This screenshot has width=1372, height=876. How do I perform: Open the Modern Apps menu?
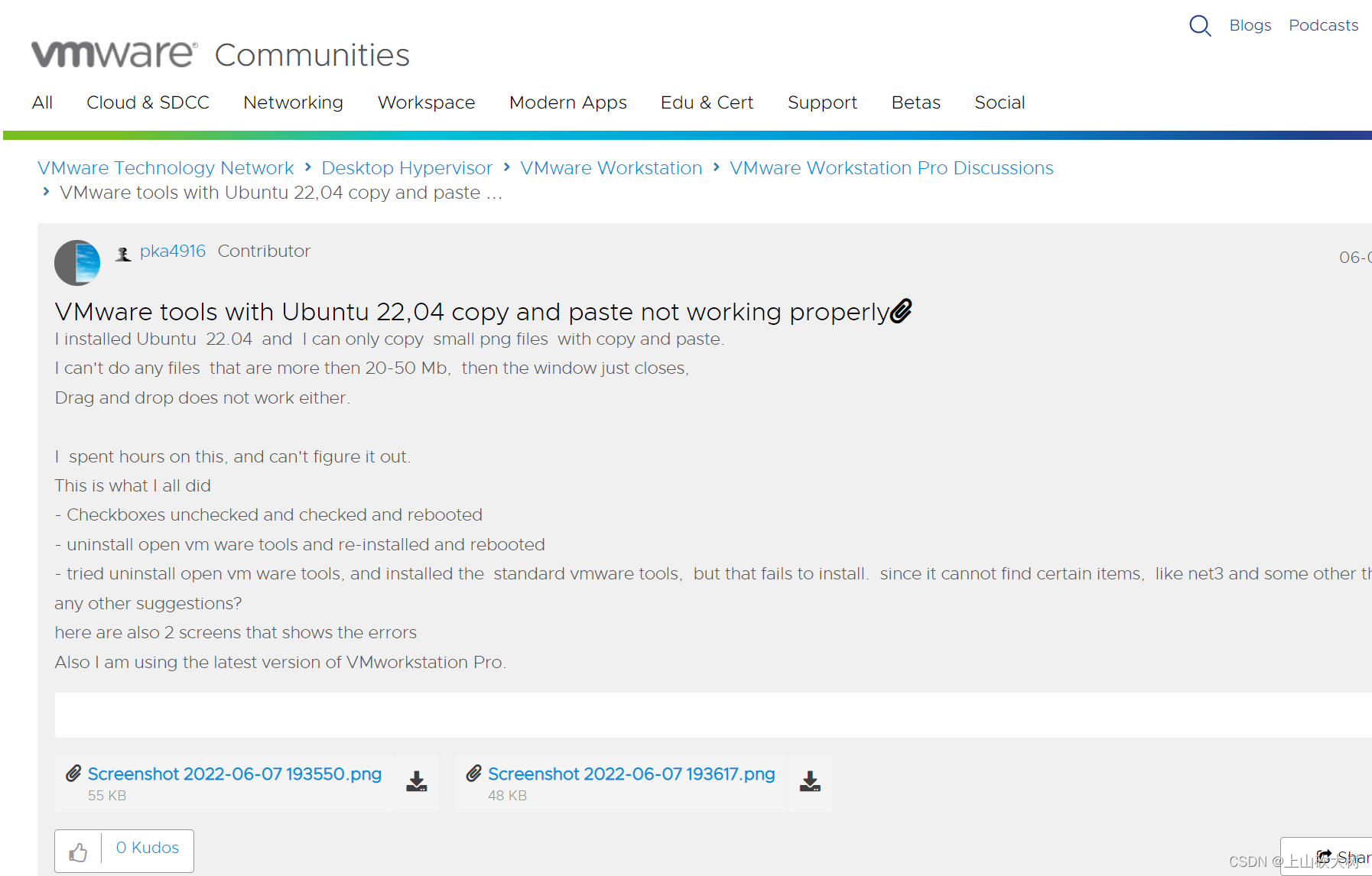click(568, 102)
